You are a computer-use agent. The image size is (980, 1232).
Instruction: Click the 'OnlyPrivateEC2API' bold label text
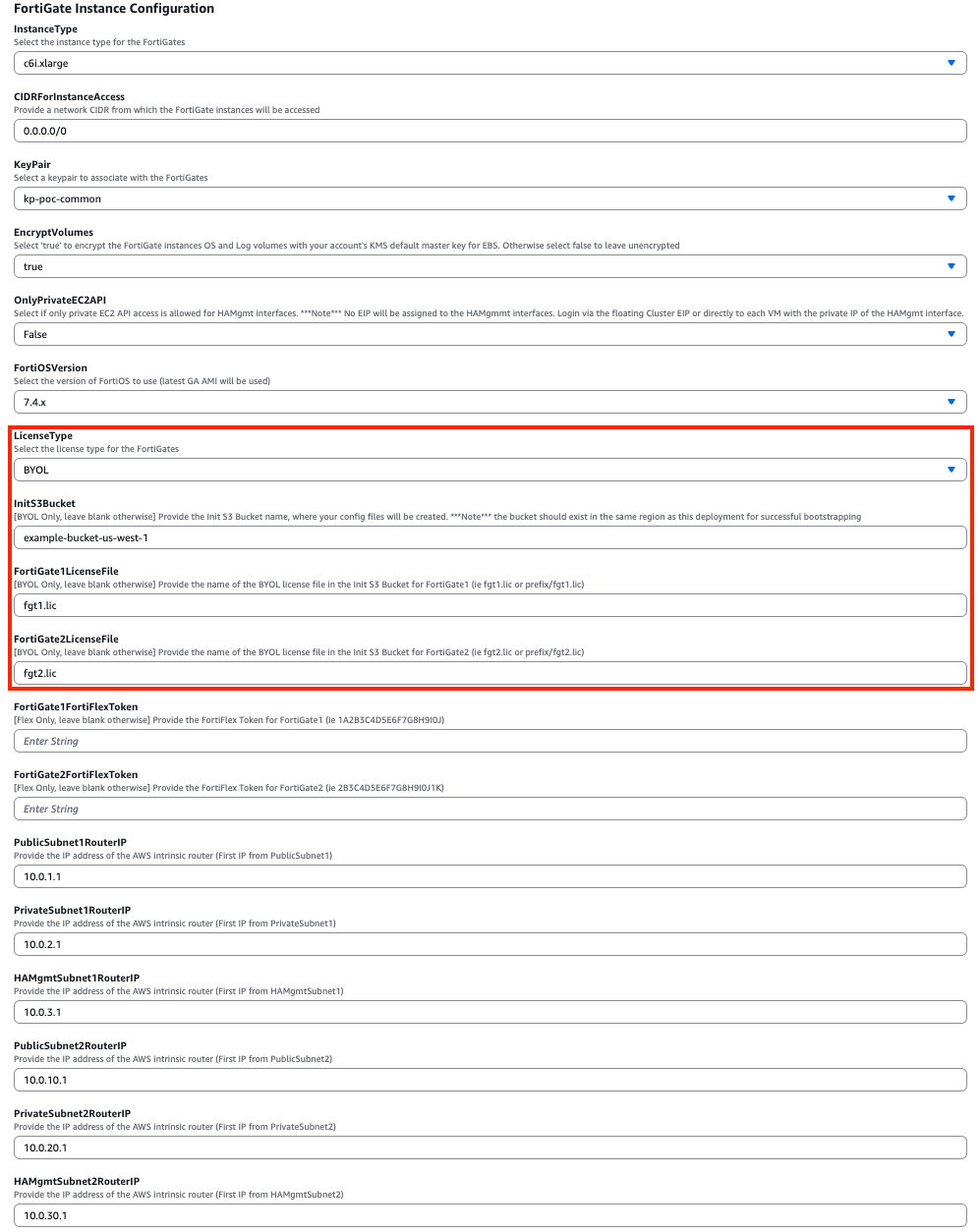(60, 301)
